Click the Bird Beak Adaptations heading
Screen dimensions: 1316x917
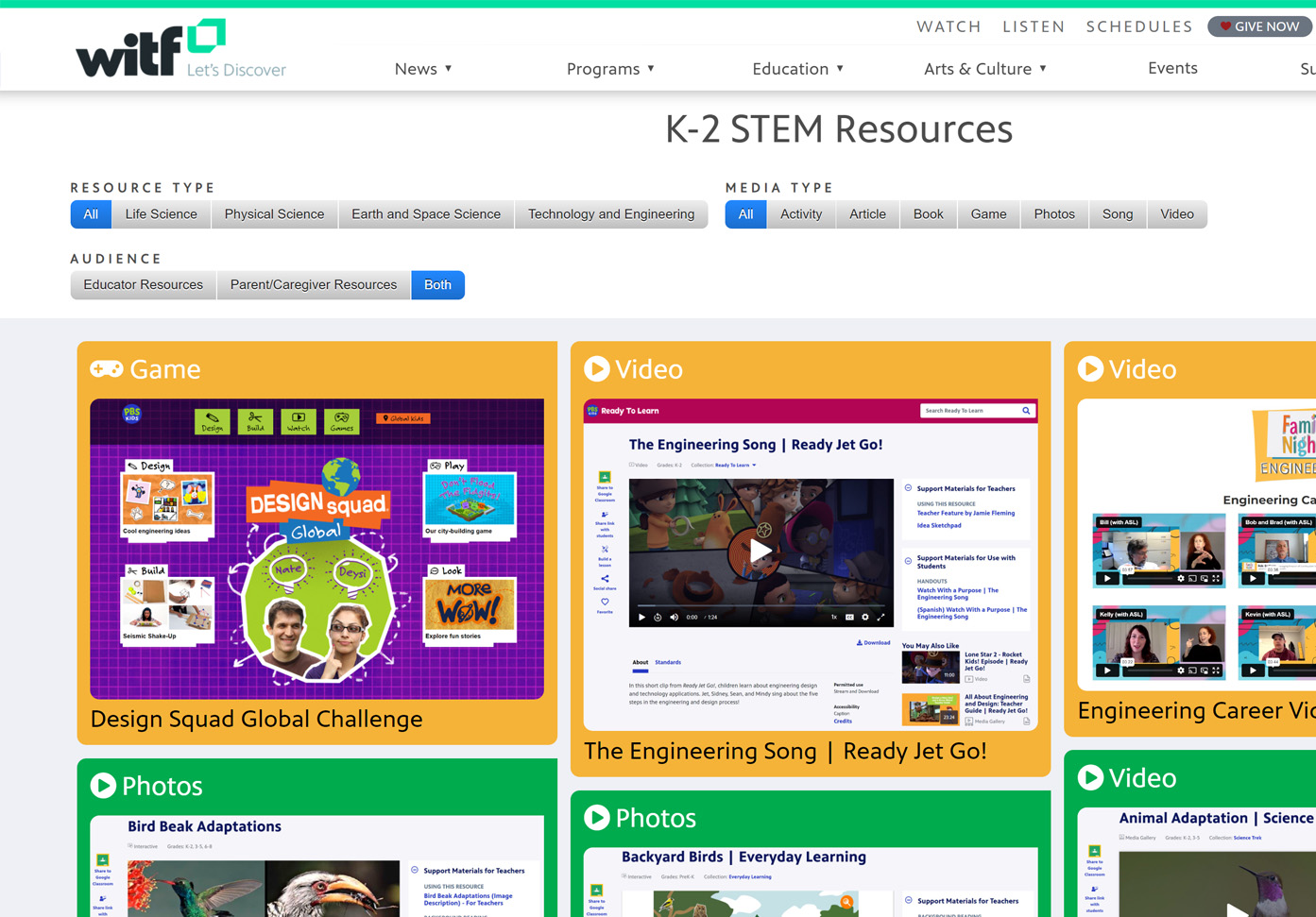point(204,826)
